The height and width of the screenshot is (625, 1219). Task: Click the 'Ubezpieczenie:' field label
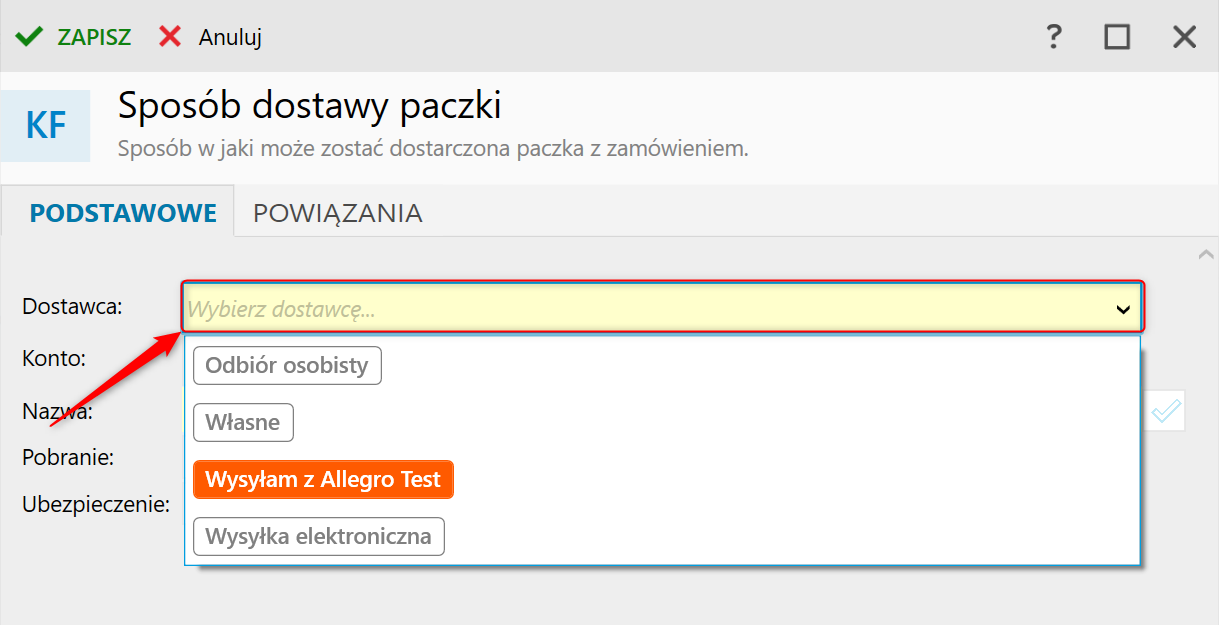tap(96, 504)
